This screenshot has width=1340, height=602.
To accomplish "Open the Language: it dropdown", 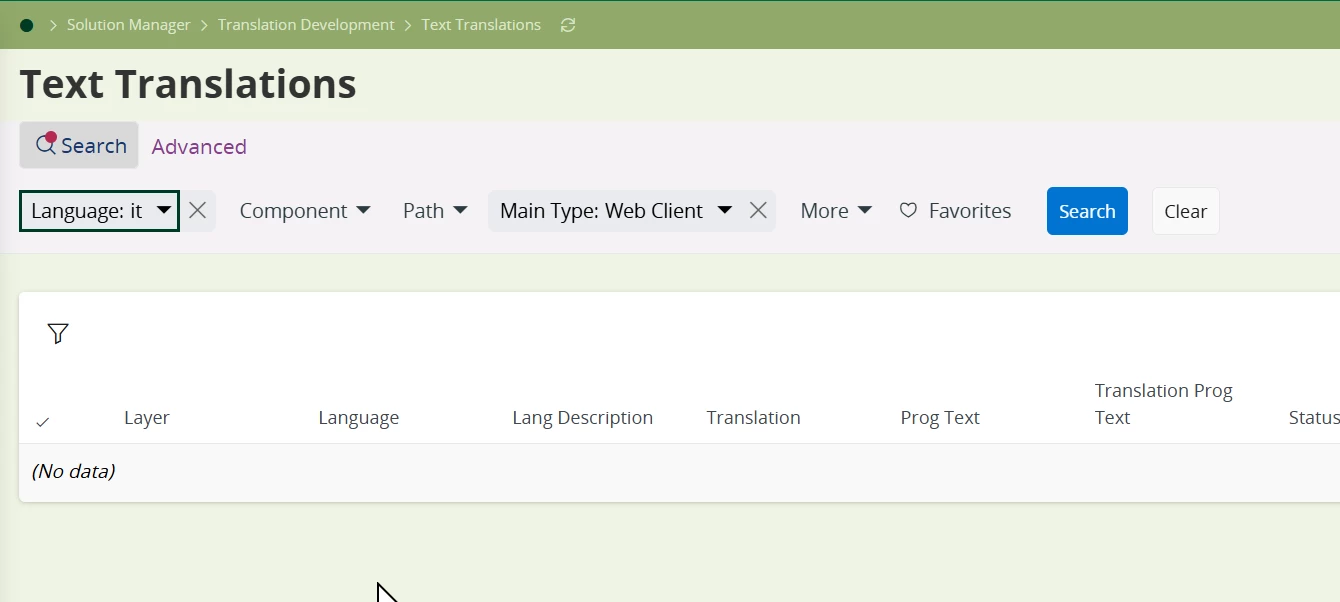I will pos(100,211).
